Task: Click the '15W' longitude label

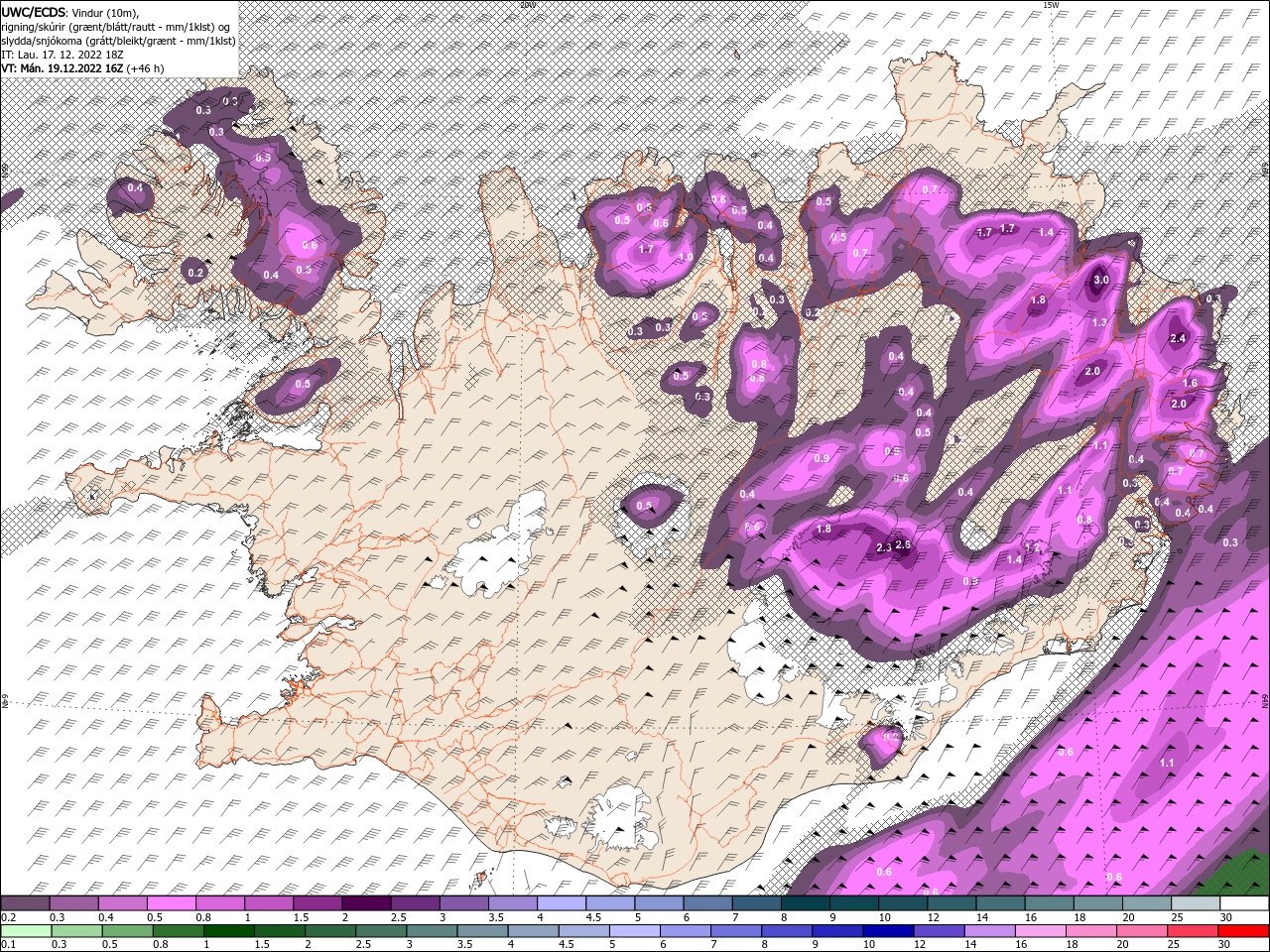Action: [x=1051, y=5]
